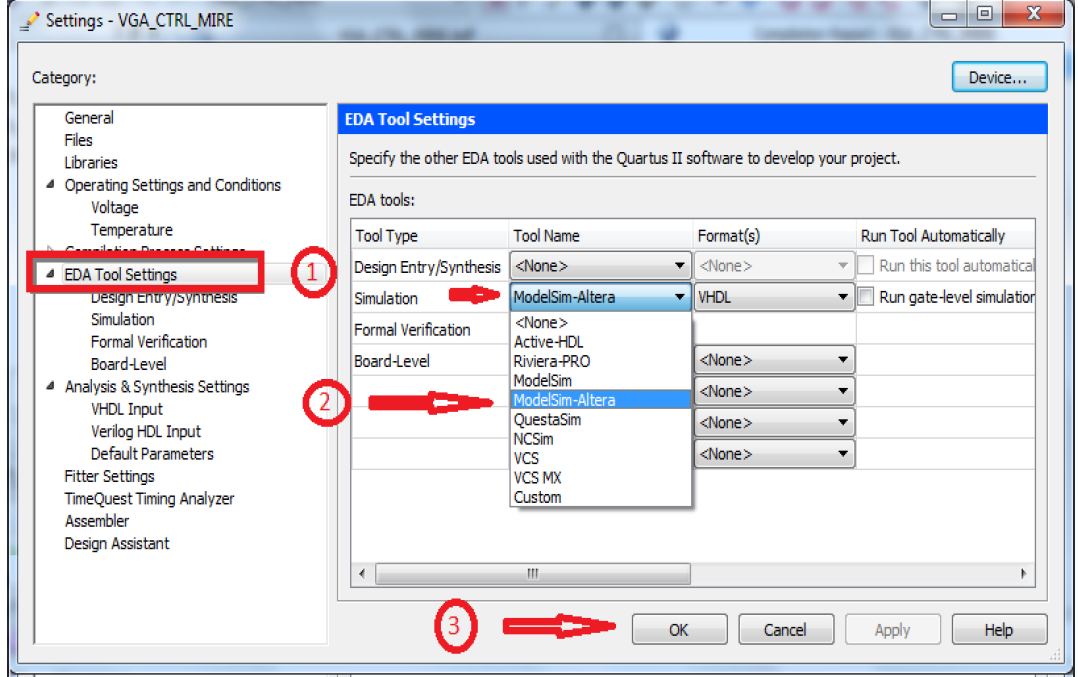Select "Active-HDL" as the simulation tool
Screen dimensions: 1078x677
pyautogui.click(x=550, y=341)
